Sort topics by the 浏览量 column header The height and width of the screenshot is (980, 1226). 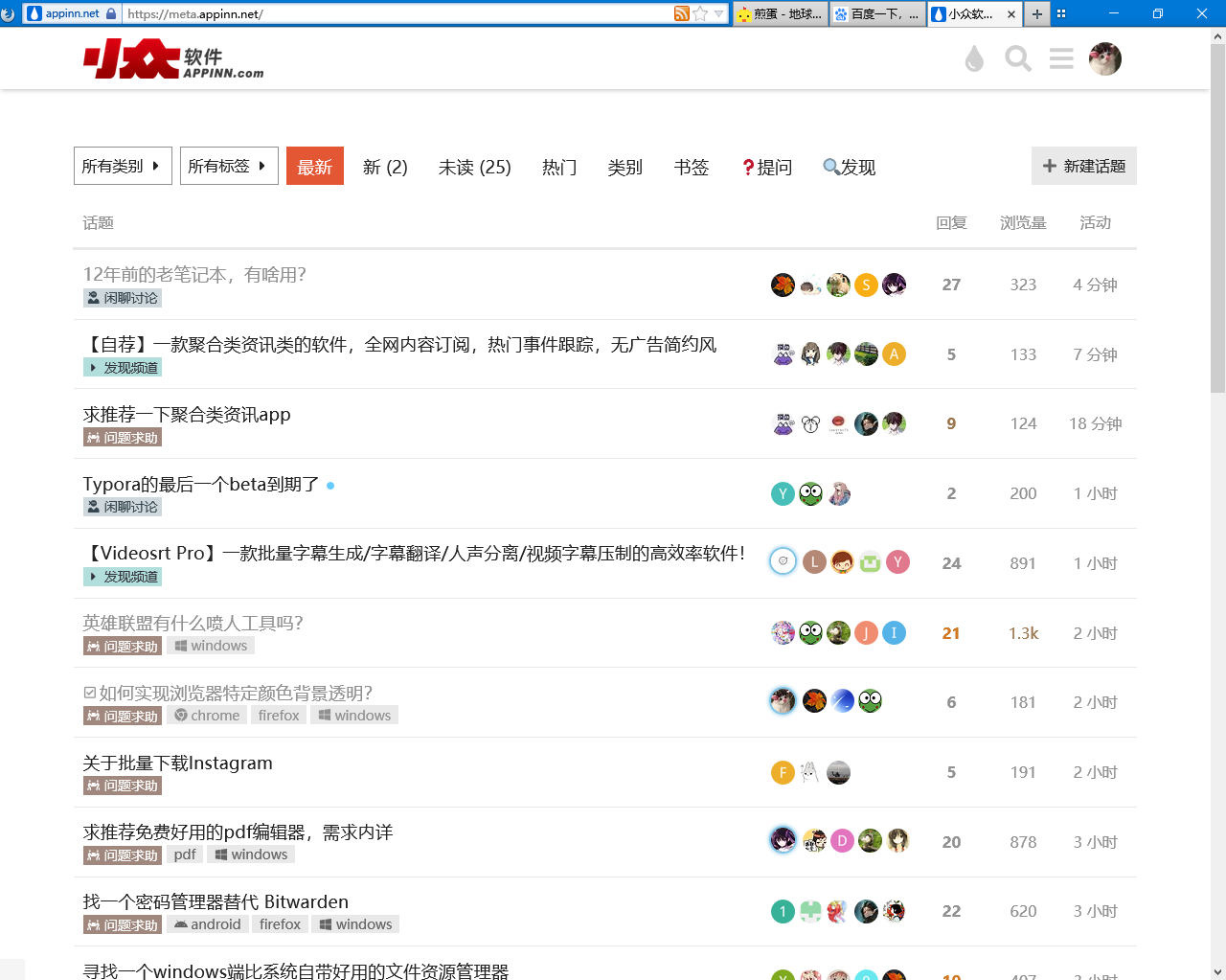[1023, 223]
